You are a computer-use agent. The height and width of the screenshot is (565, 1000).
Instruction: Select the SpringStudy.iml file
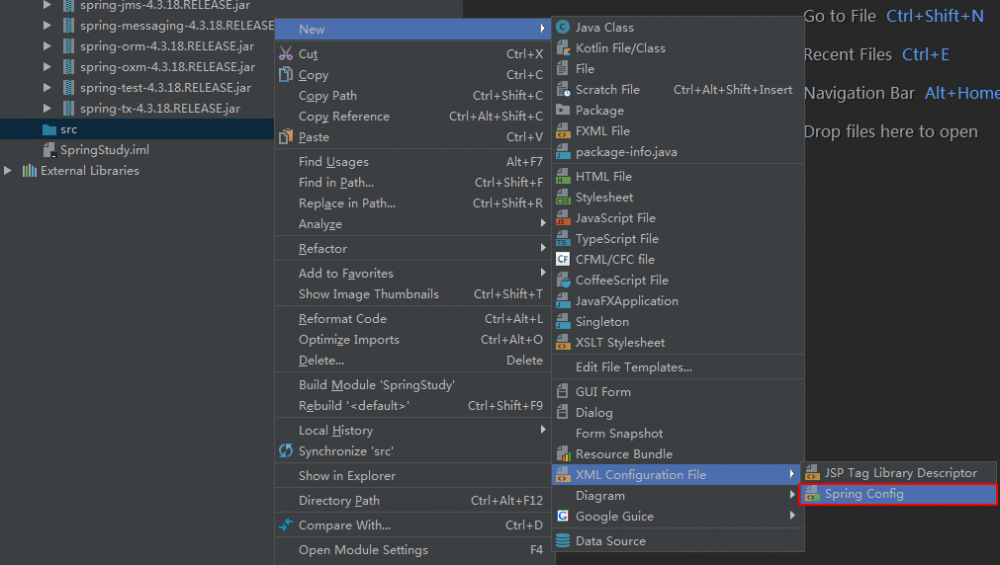click(104, 150)
